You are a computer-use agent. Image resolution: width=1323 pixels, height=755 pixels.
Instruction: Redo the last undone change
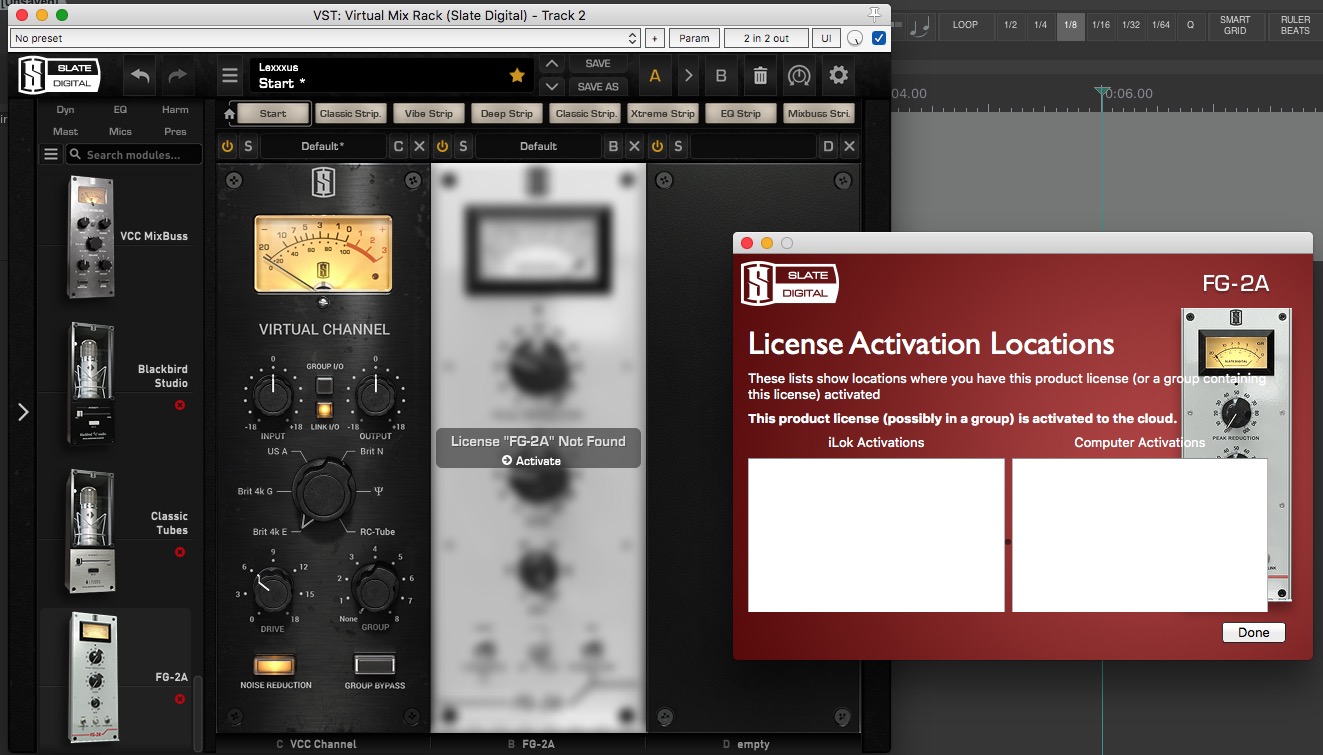177,76
